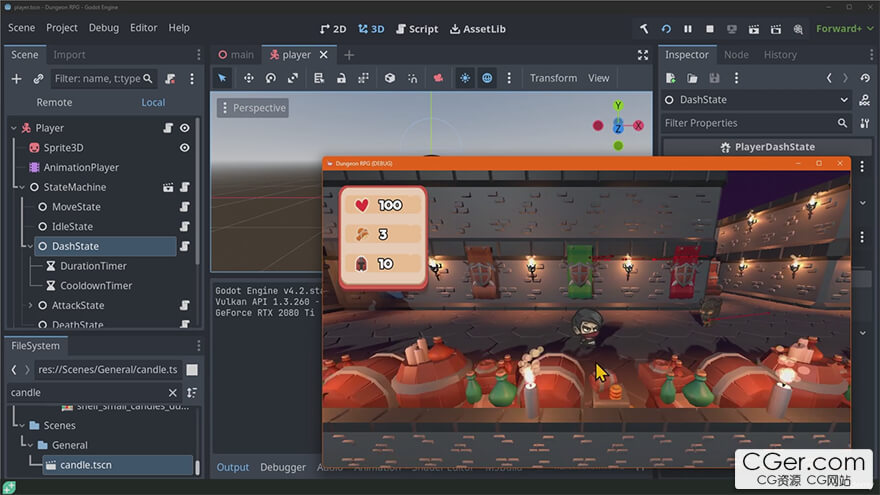Open viewport toolbar three-dot options menu
The width and height of the screenshot is (880, 495).
509,78
